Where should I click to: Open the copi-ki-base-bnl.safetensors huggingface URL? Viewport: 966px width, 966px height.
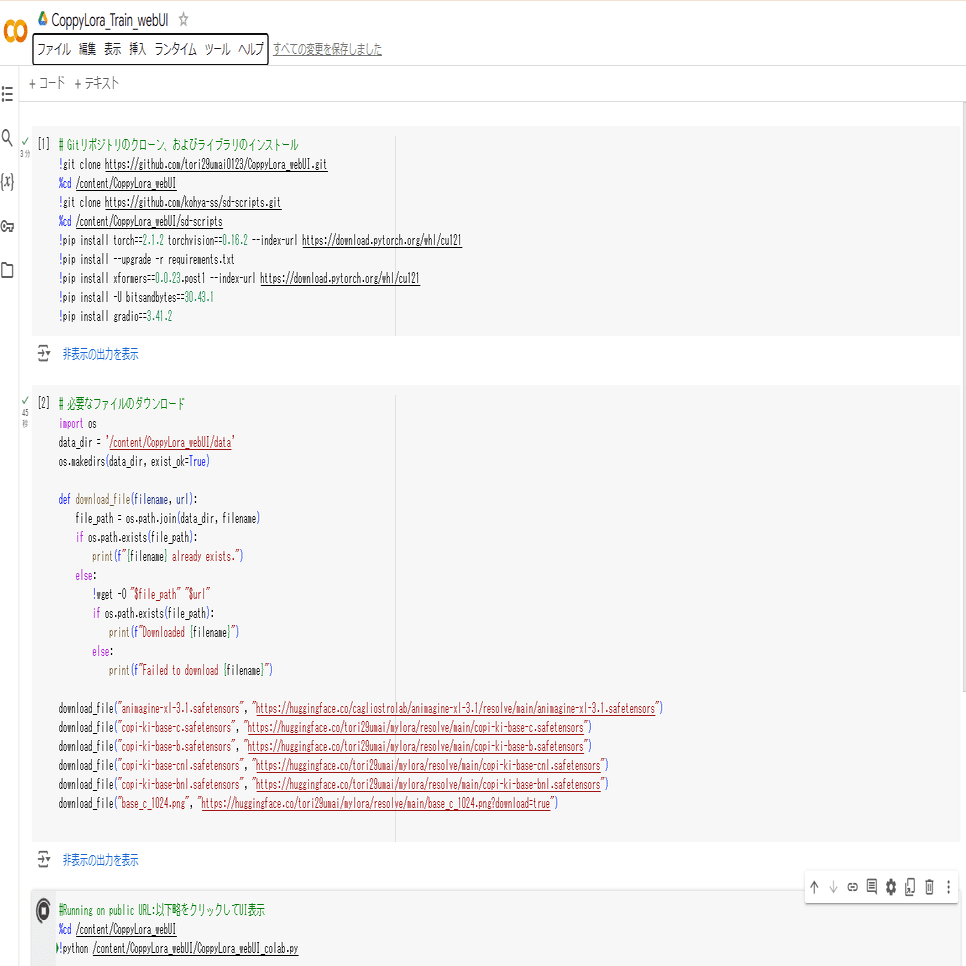(x=428, y=785)
